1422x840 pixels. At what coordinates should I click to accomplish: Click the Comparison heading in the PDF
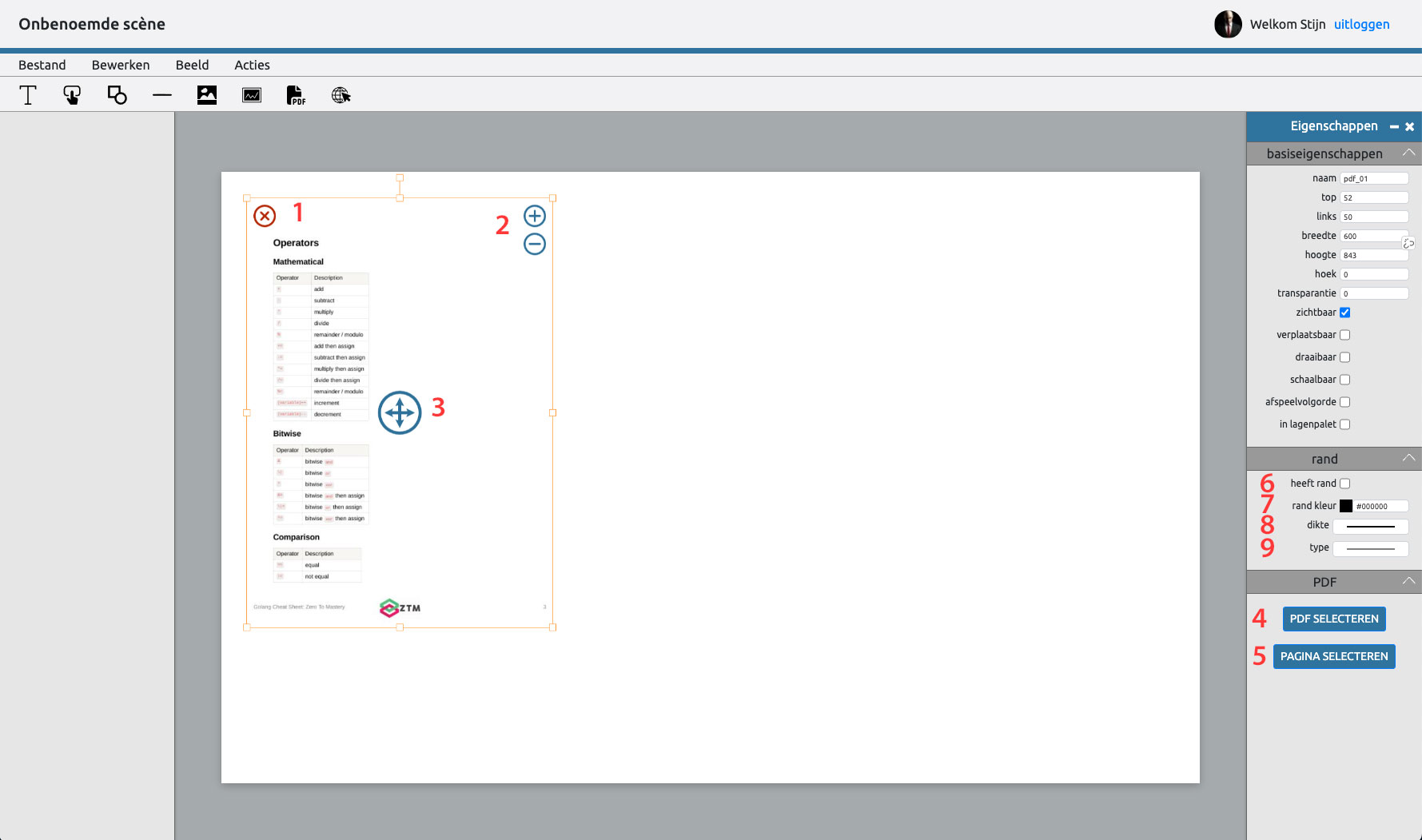[297, 537]
